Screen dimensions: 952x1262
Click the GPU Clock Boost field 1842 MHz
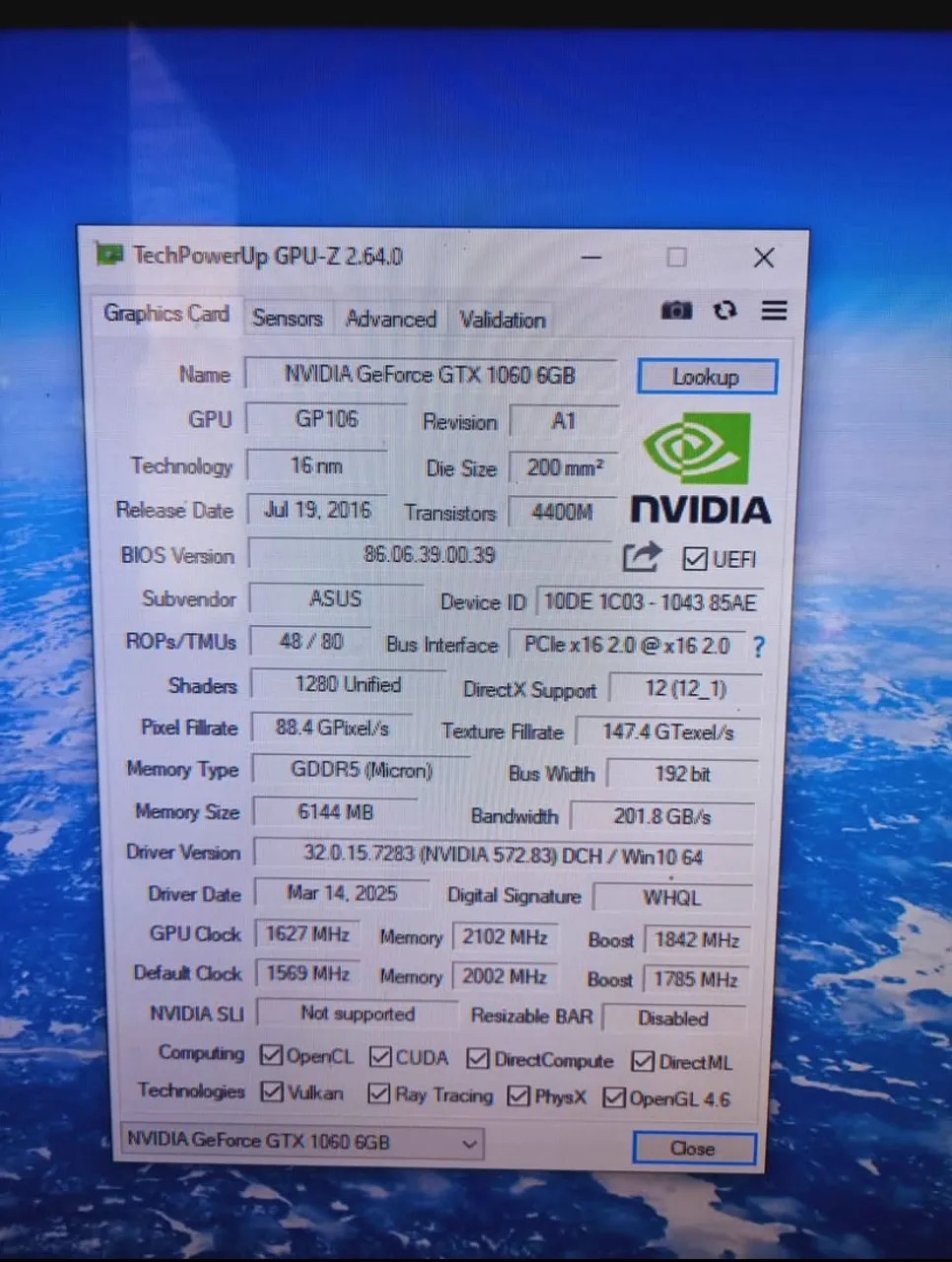pos(697,940)
